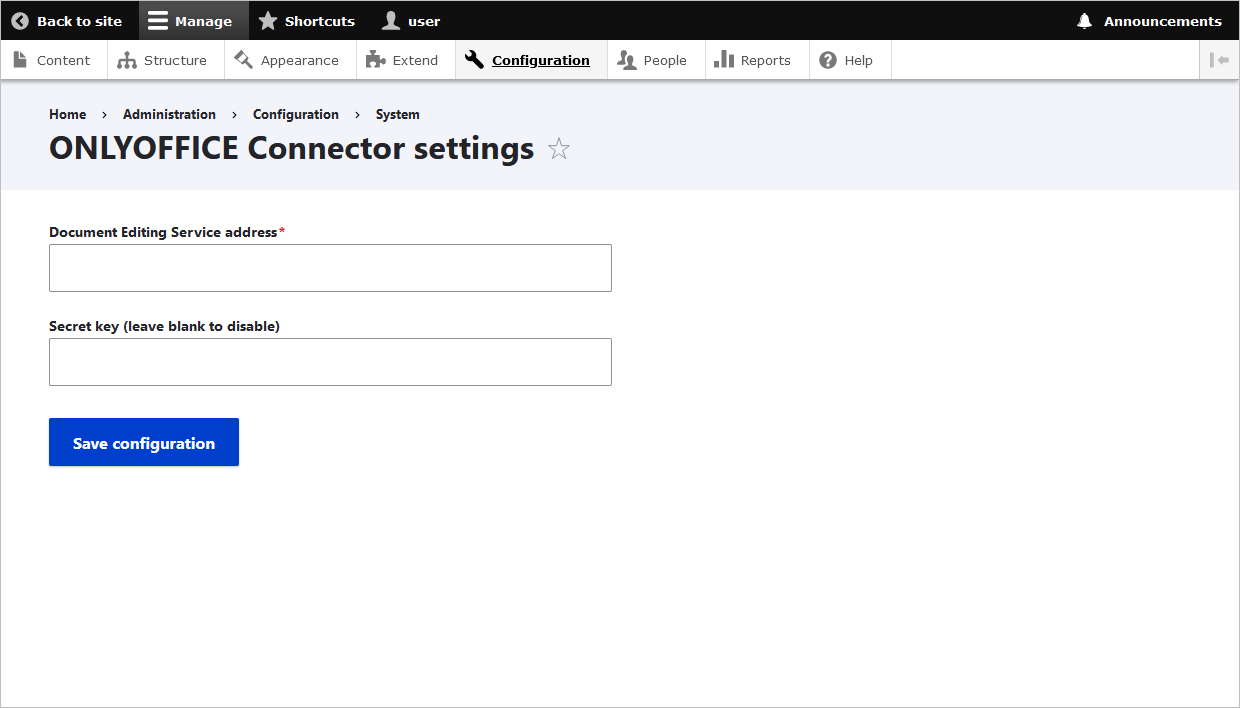The height and width of the screenshot is (708, 1240).
Task: Click the ONLYOFFICE Connector settings heading
Action: [x=291, y=148]
